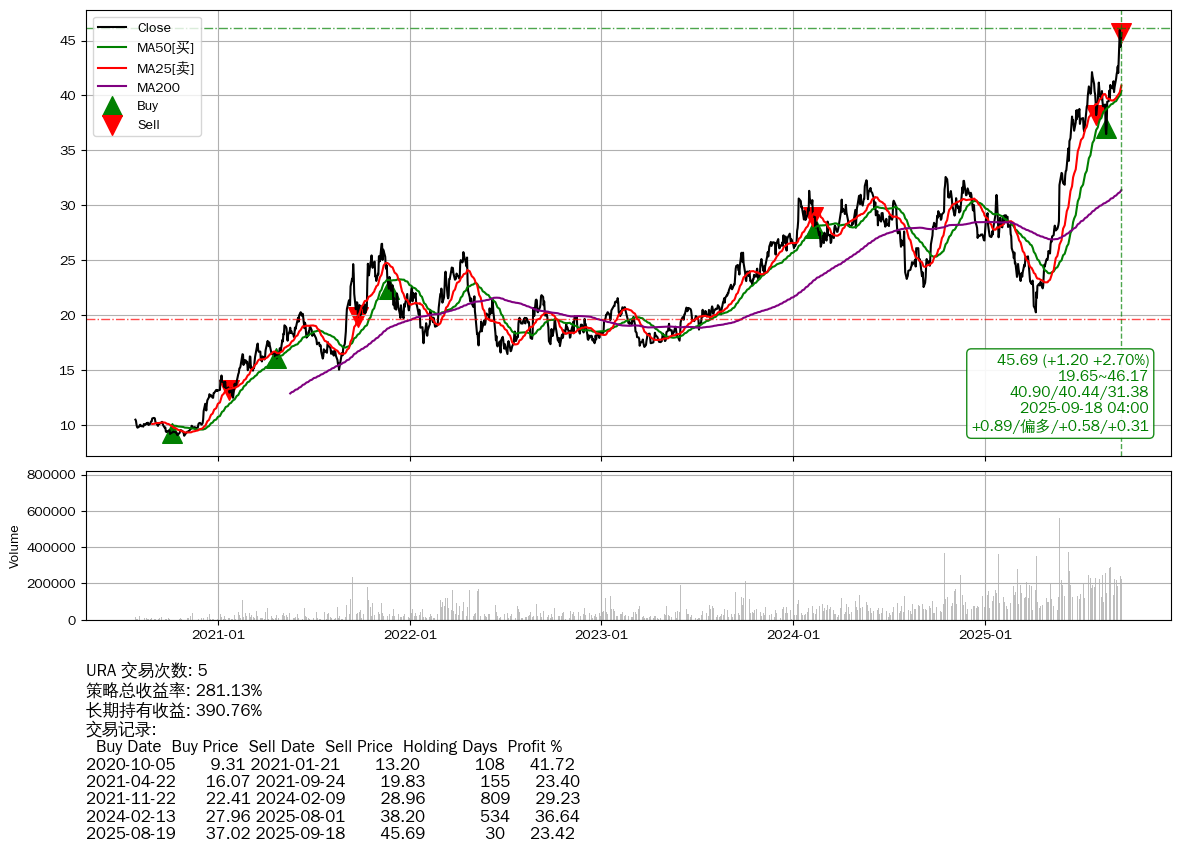This screenshot has width=1180, height=852.
Task: Select the MA50[买] legend entry
Action: click(x=165, y=48)
